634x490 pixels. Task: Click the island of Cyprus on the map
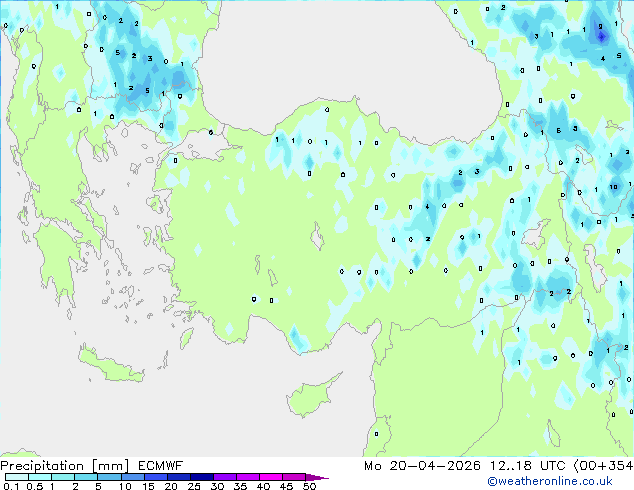pyautogui.click(x=309, y=397)
